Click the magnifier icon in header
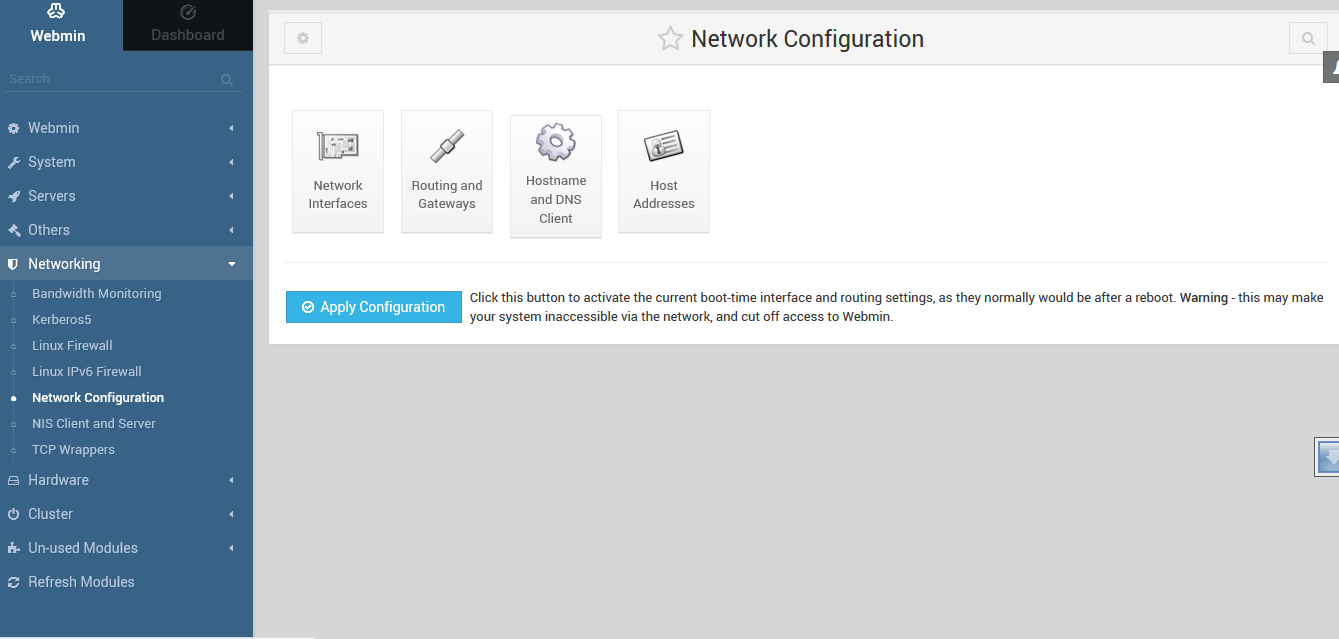1339x639 pixels. click(1308, 39)
